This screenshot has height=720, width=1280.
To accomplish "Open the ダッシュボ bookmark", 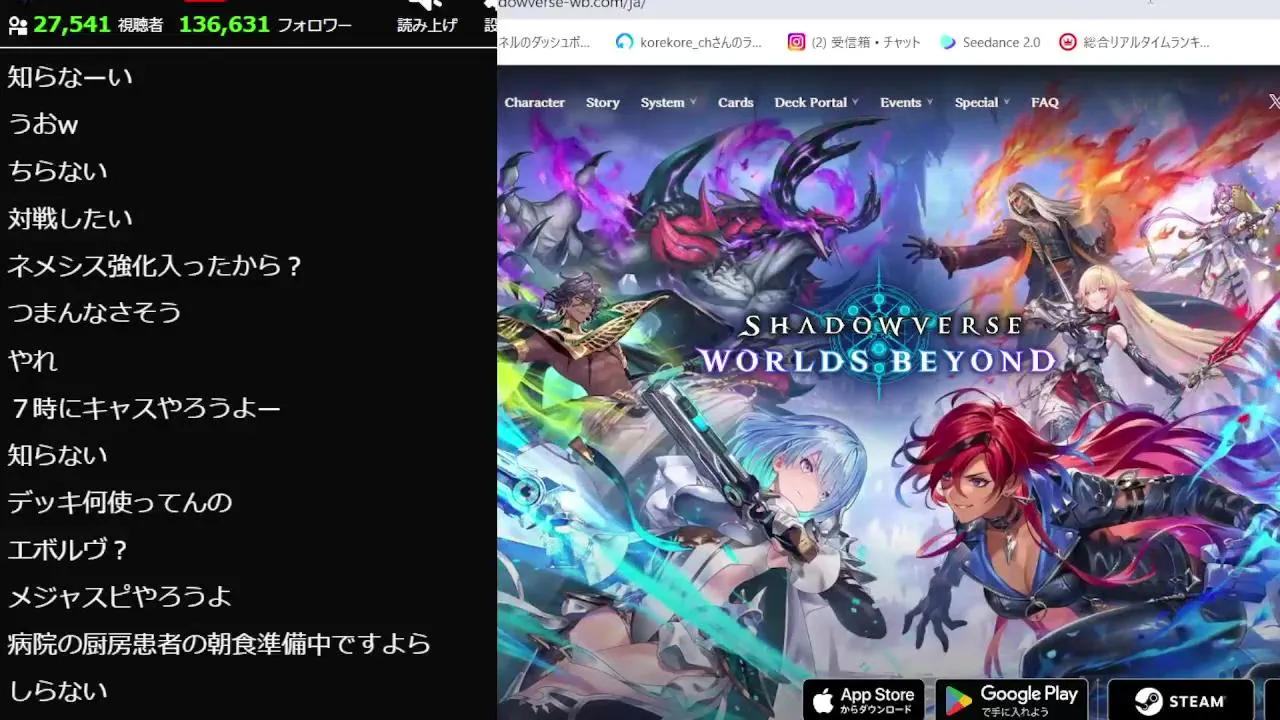I will click(x=544, y=42).
